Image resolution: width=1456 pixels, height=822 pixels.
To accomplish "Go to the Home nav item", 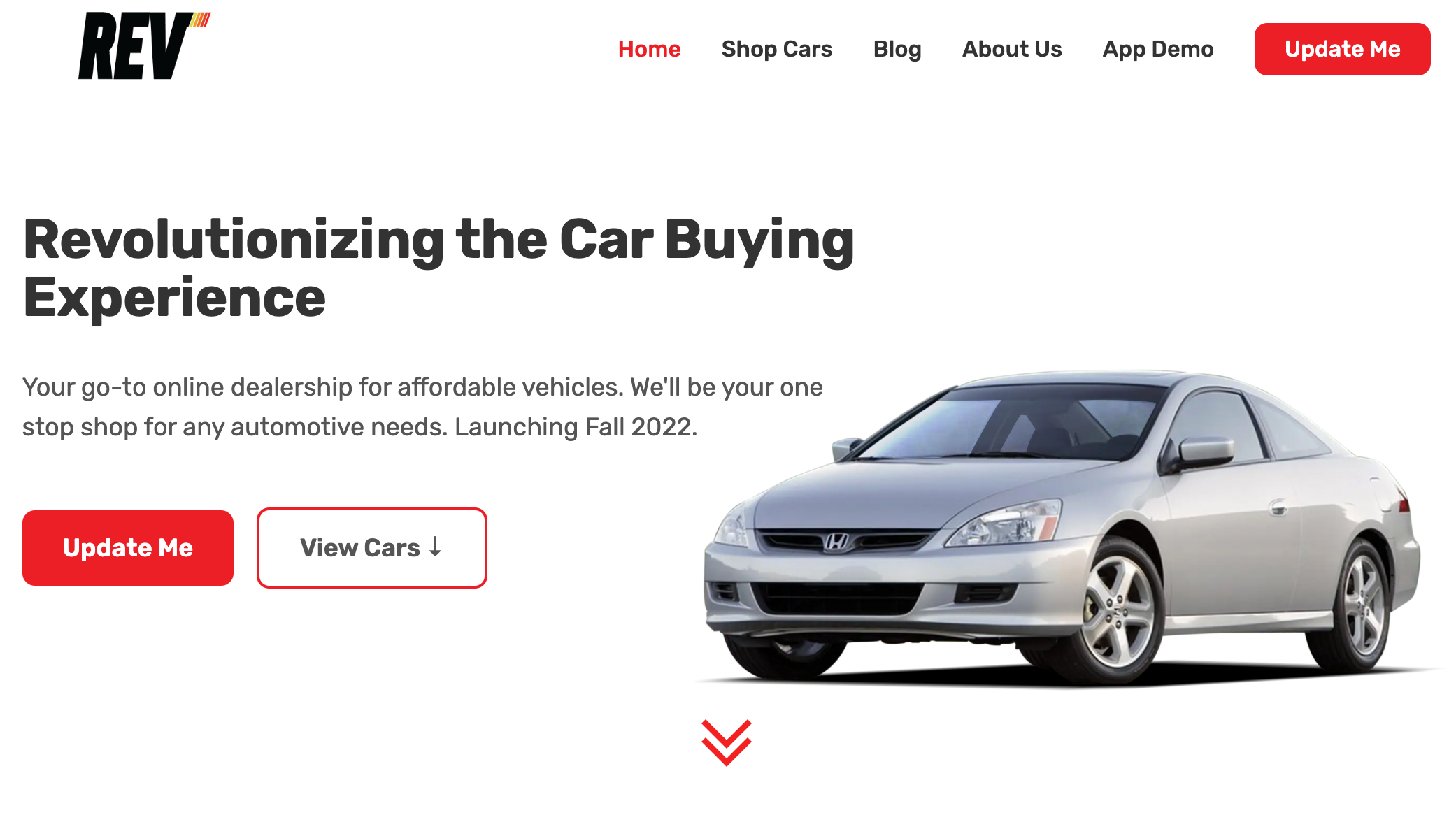I will click(649, 49).
